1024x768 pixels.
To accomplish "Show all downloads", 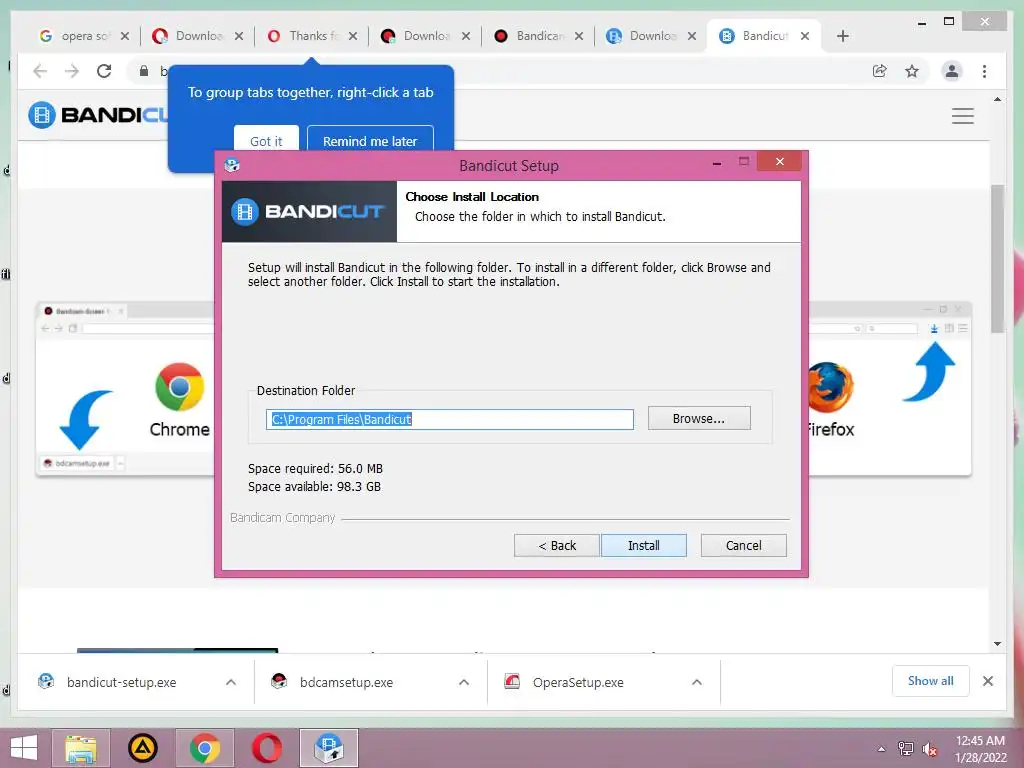I will coord(931,681).
